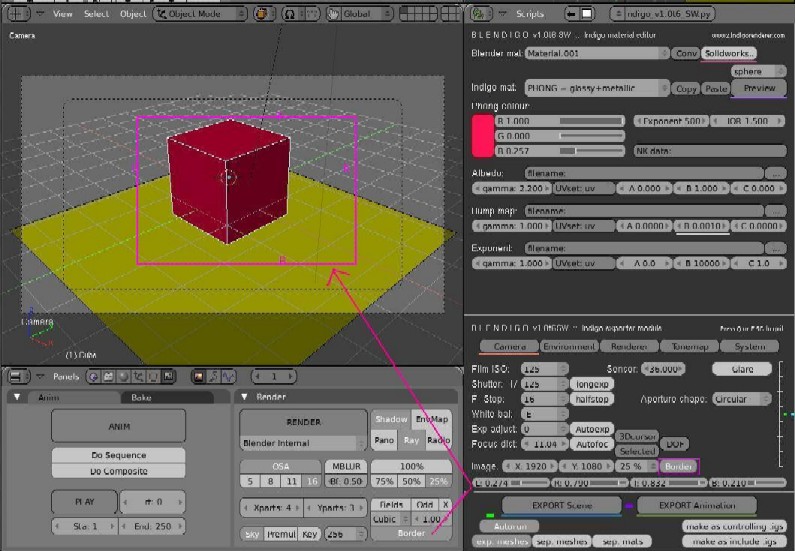Click the Buttons window type icon
This screenshot has width=795, height=551.
point(17,376)
